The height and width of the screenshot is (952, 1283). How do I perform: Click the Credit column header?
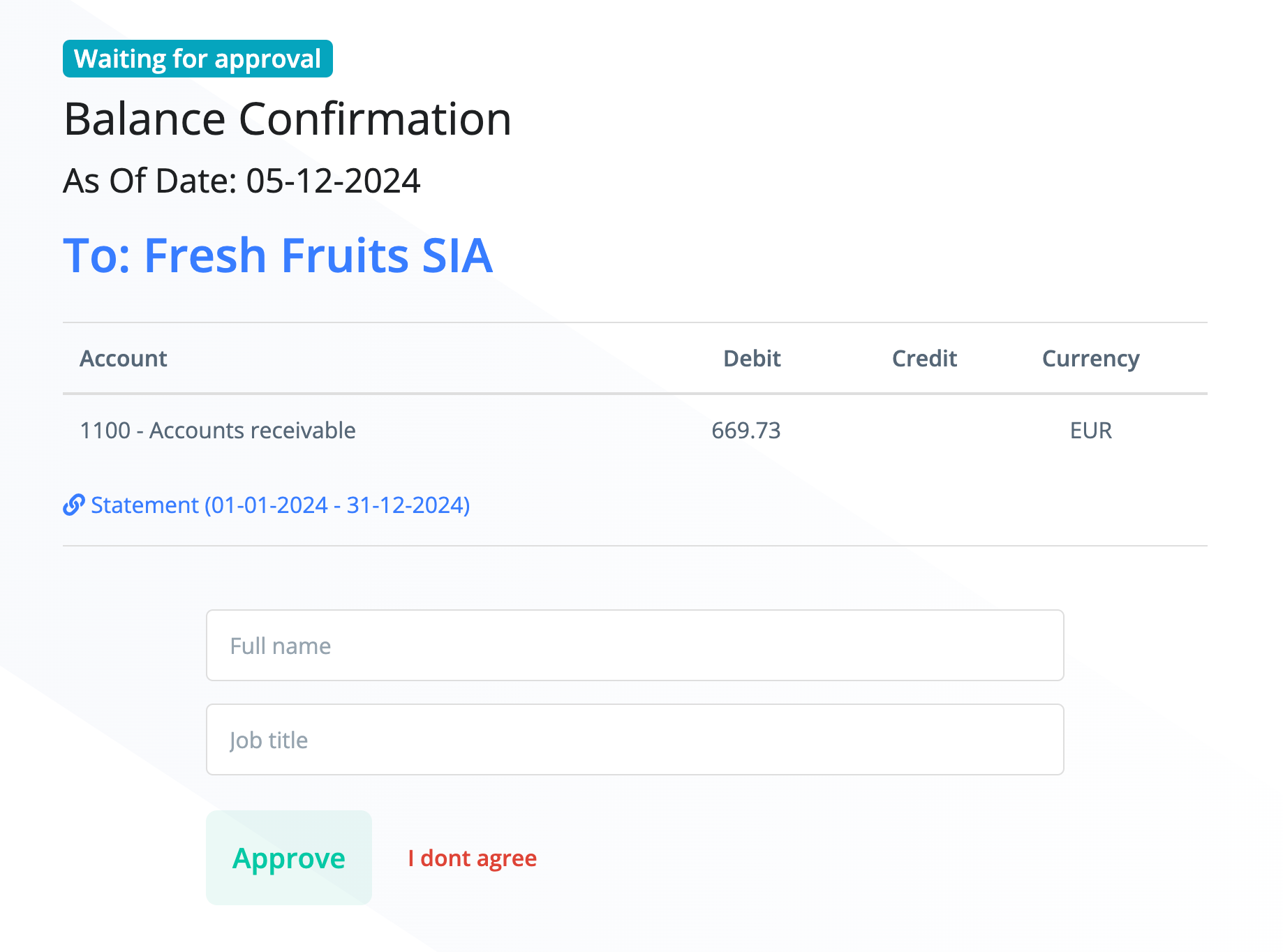pos(924,359)
